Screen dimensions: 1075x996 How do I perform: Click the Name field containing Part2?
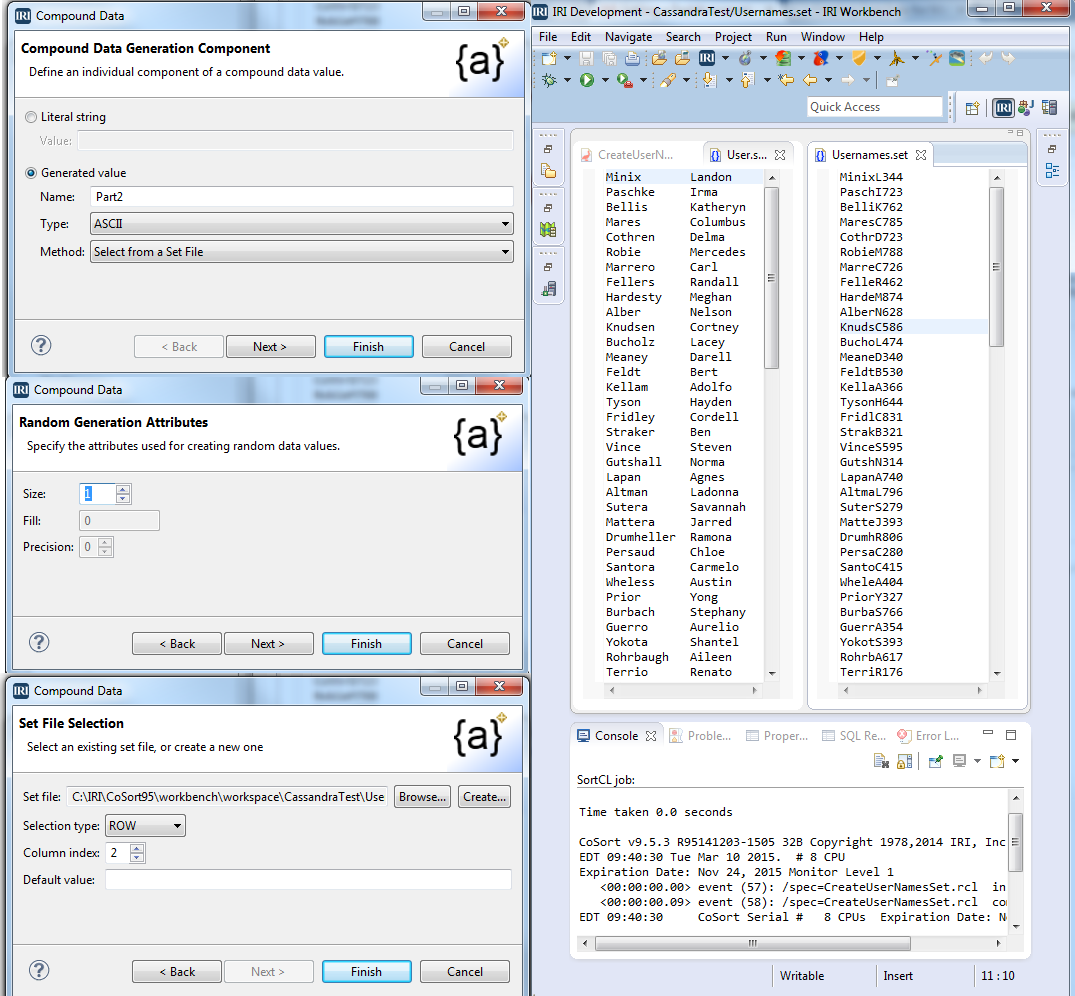point(302,197)
